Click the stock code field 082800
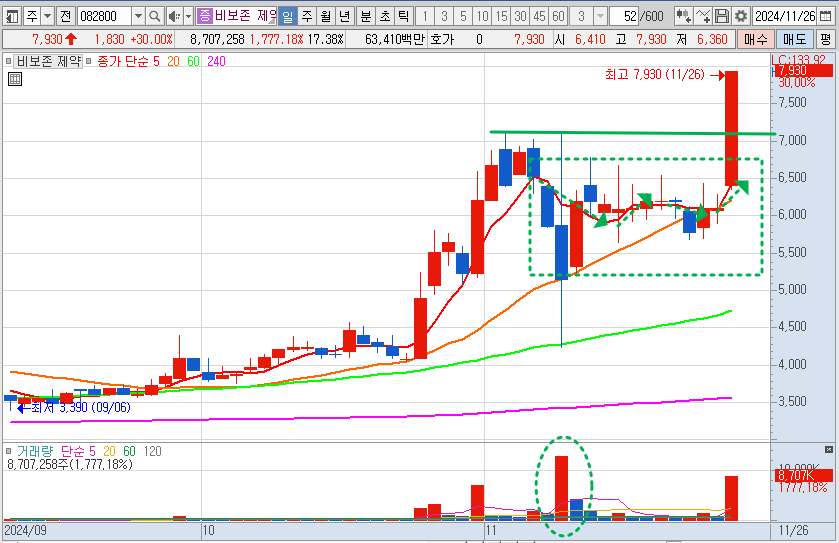The height and width of the screenshot is (543, 839). [x=104, y=17]
